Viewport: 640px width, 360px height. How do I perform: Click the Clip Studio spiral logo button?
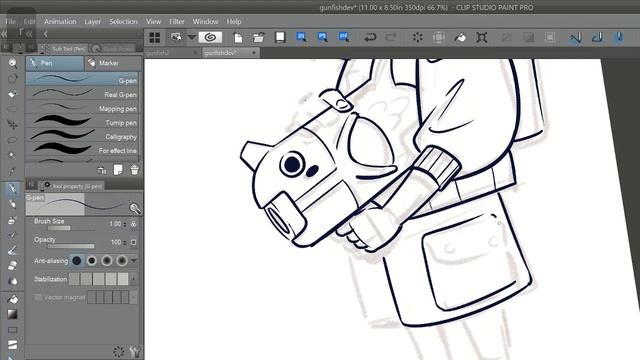tap(210, 38)
